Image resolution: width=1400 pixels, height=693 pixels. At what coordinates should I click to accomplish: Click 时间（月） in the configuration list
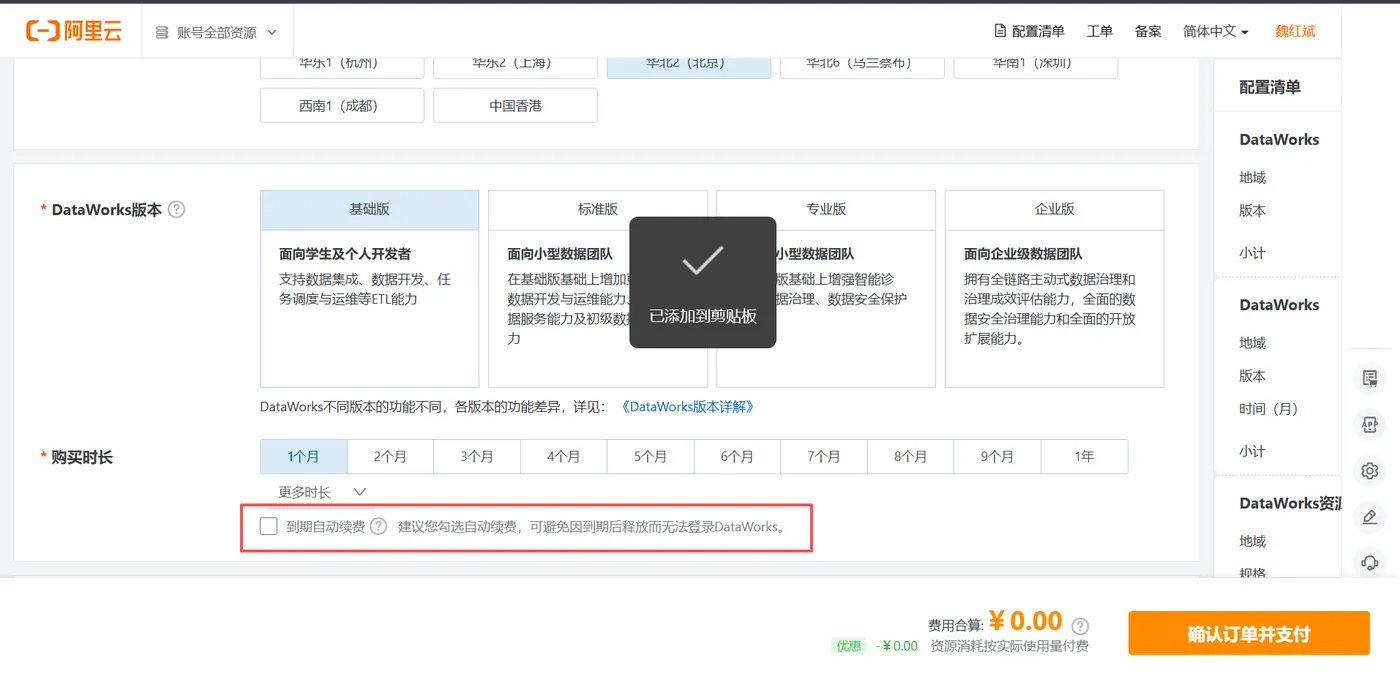coord(1268,409)
